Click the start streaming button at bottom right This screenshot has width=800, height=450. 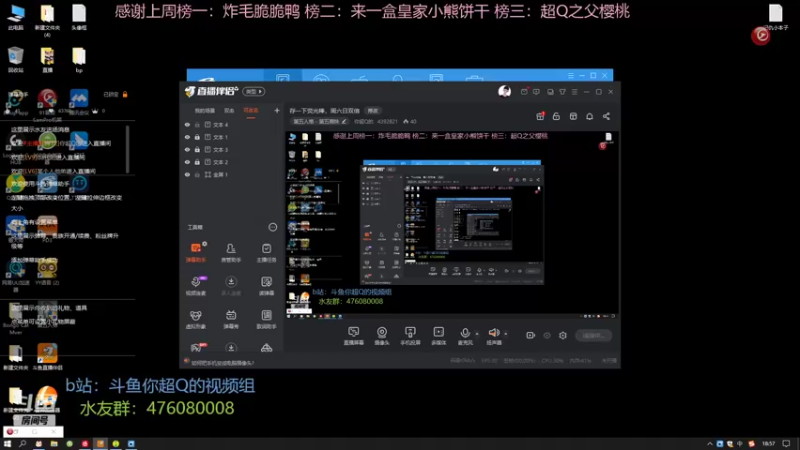point(594,335)
